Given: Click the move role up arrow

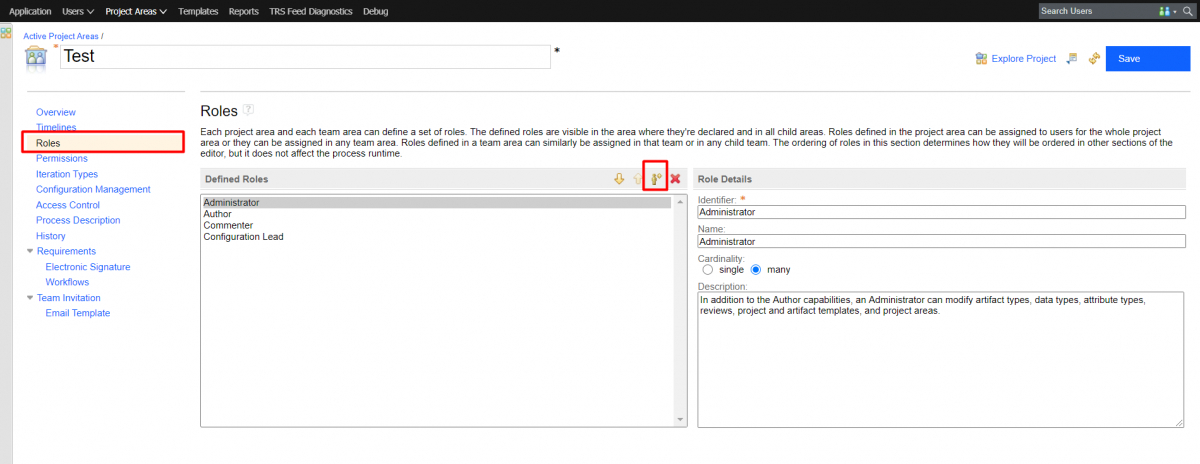Looking at the screenshot, I should 637,179.
